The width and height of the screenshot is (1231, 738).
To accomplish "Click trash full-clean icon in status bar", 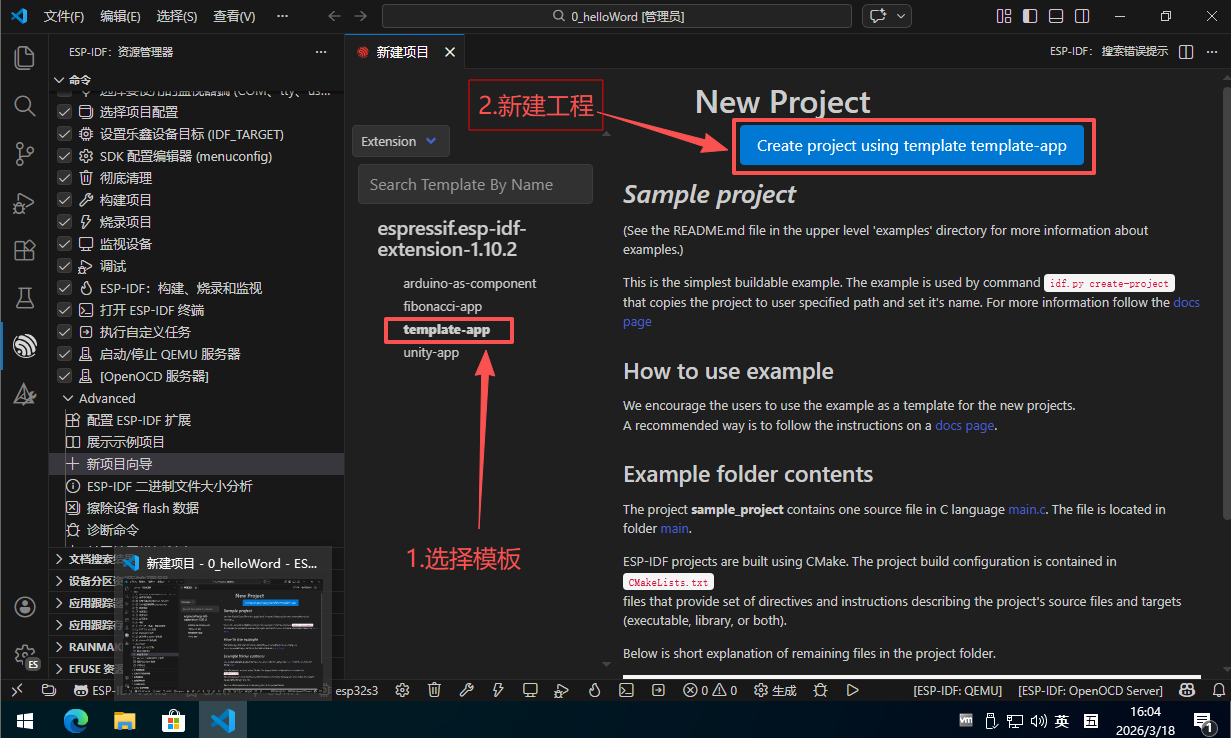I will (x=434, y=690).
